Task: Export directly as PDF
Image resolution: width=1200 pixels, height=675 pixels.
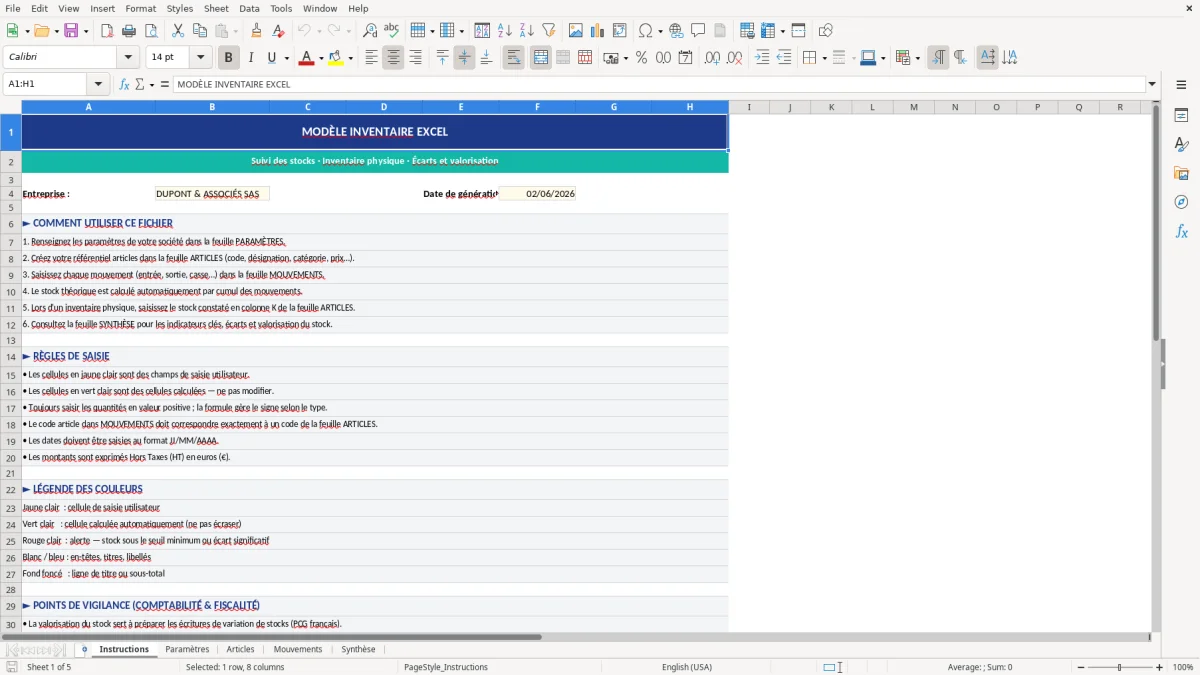Action: point(107,31)
